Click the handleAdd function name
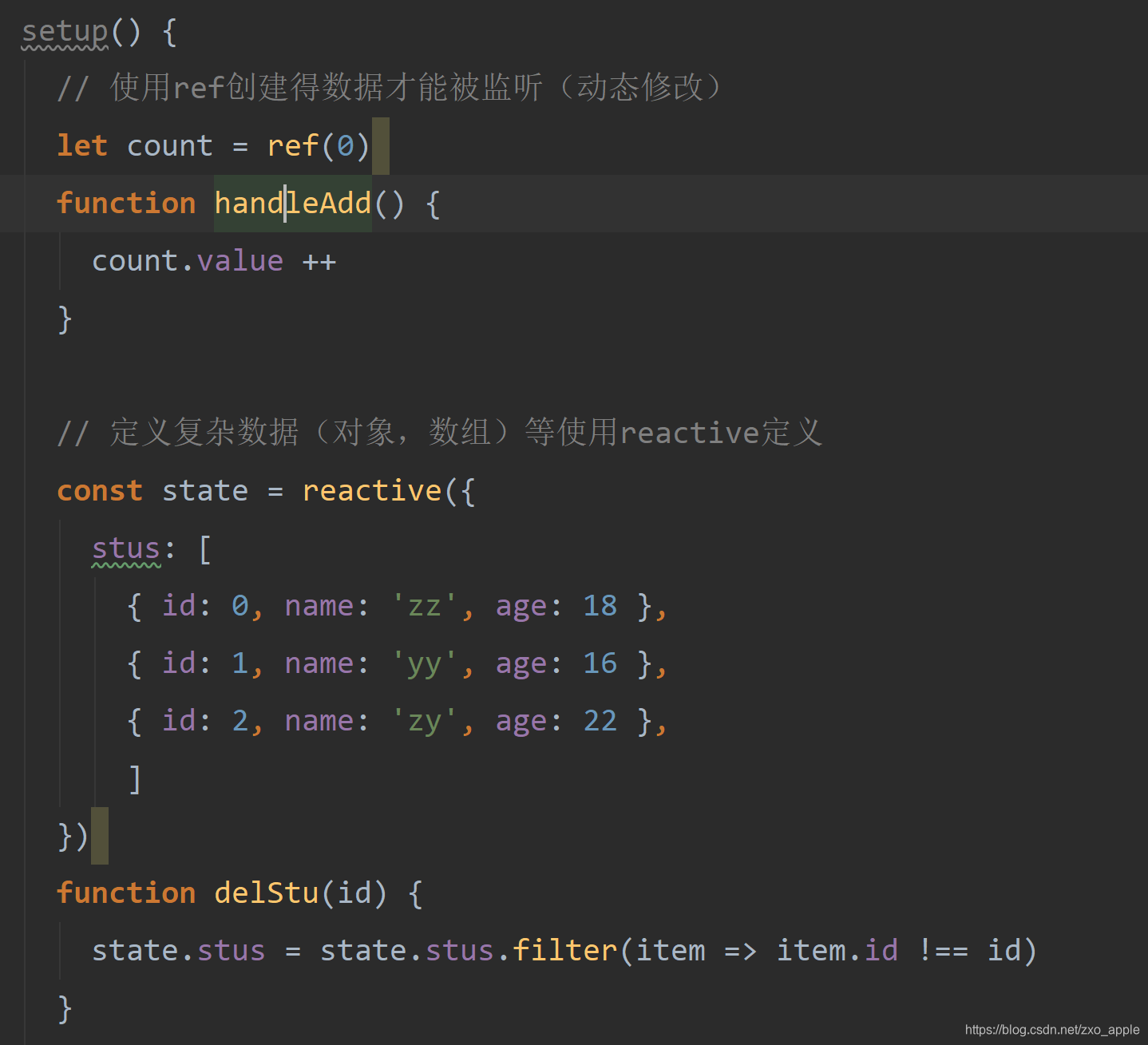 coord(293,204)
